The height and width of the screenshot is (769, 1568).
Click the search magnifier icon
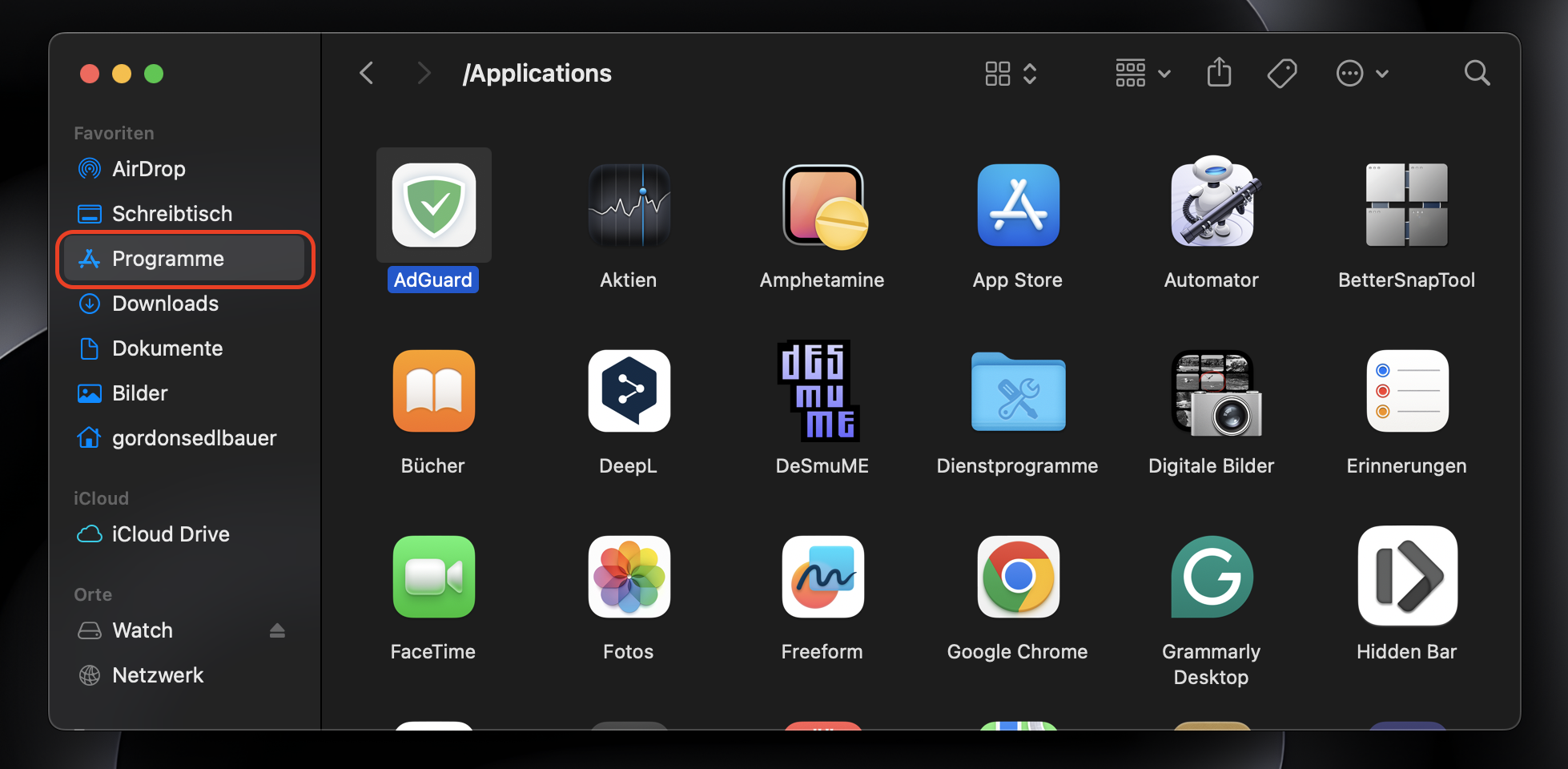click(x=1477, y=74)
